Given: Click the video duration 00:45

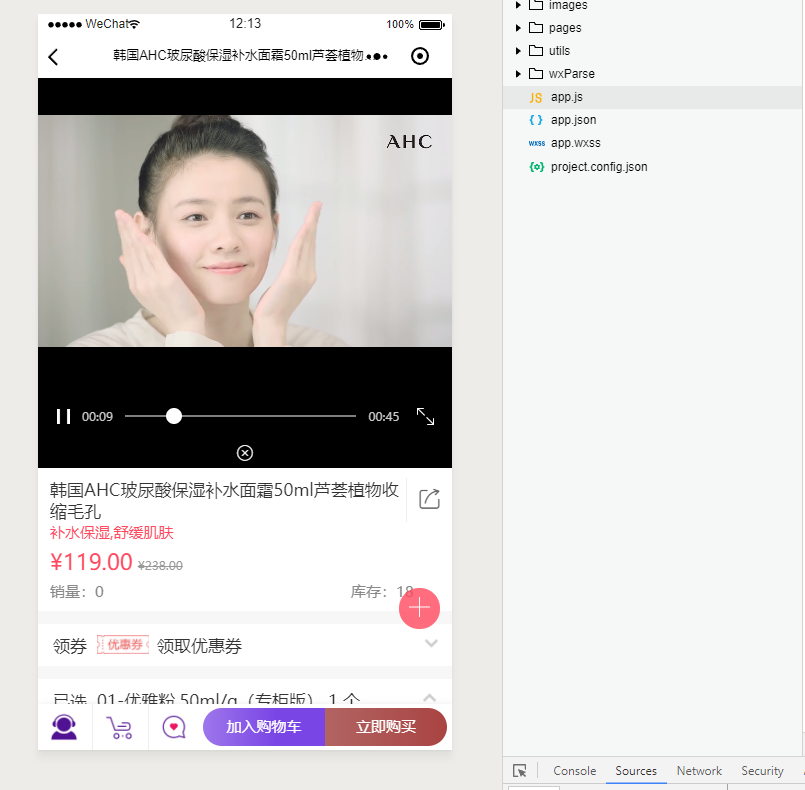Looking at the screenshot, I should click(384, 417).
